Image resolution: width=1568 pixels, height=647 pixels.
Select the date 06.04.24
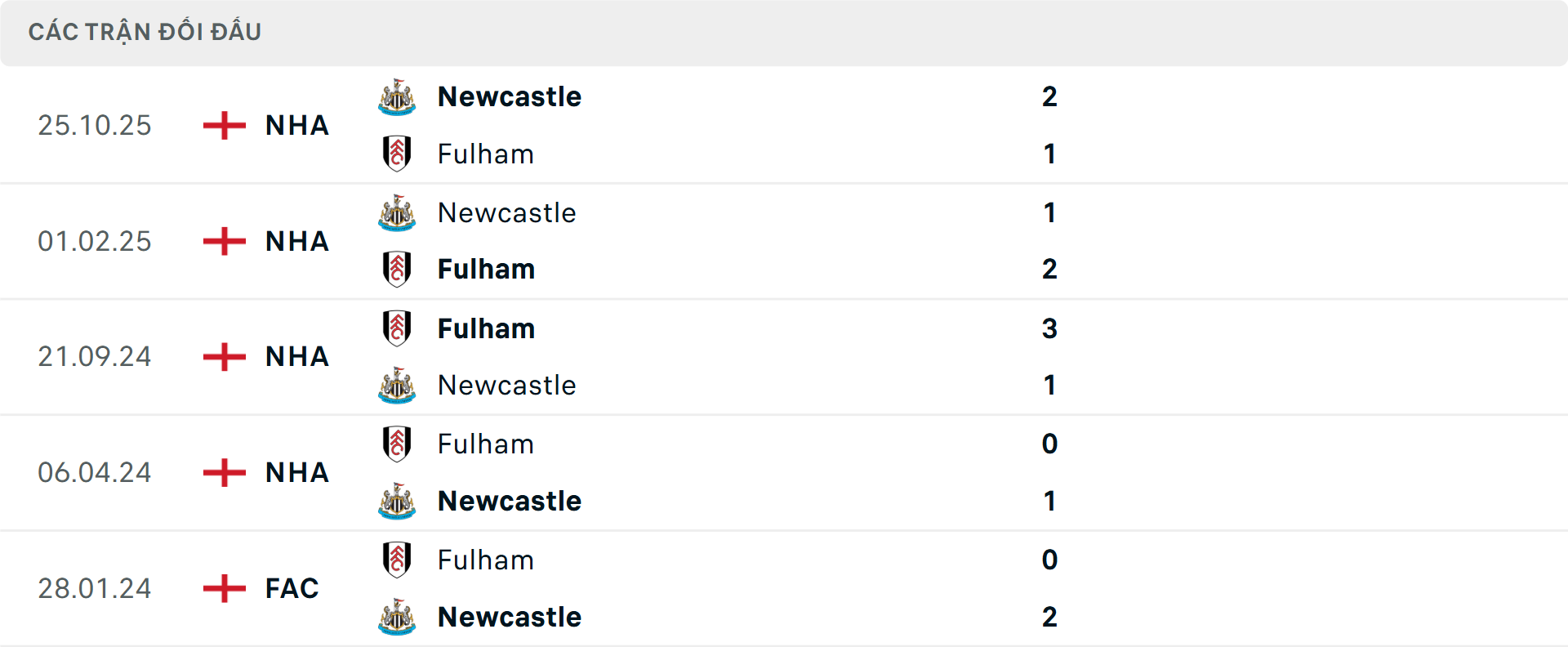point(95,472)
